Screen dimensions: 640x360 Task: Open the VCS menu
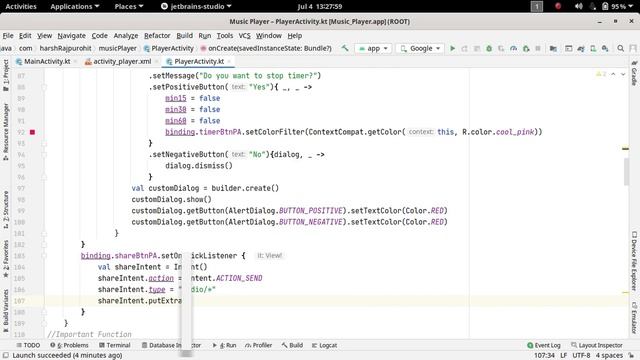244,36
